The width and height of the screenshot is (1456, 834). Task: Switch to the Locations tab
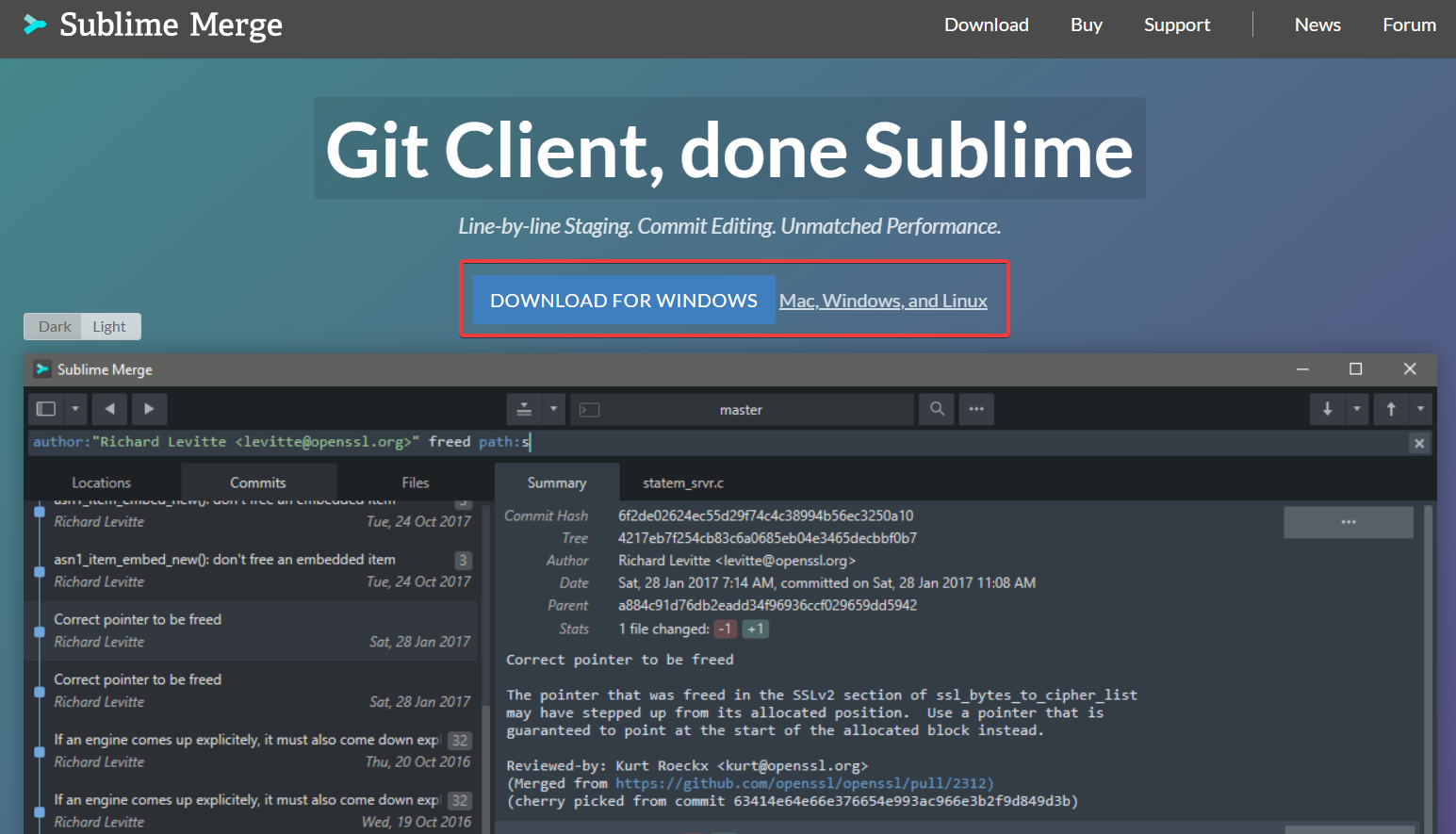(102, 482)
